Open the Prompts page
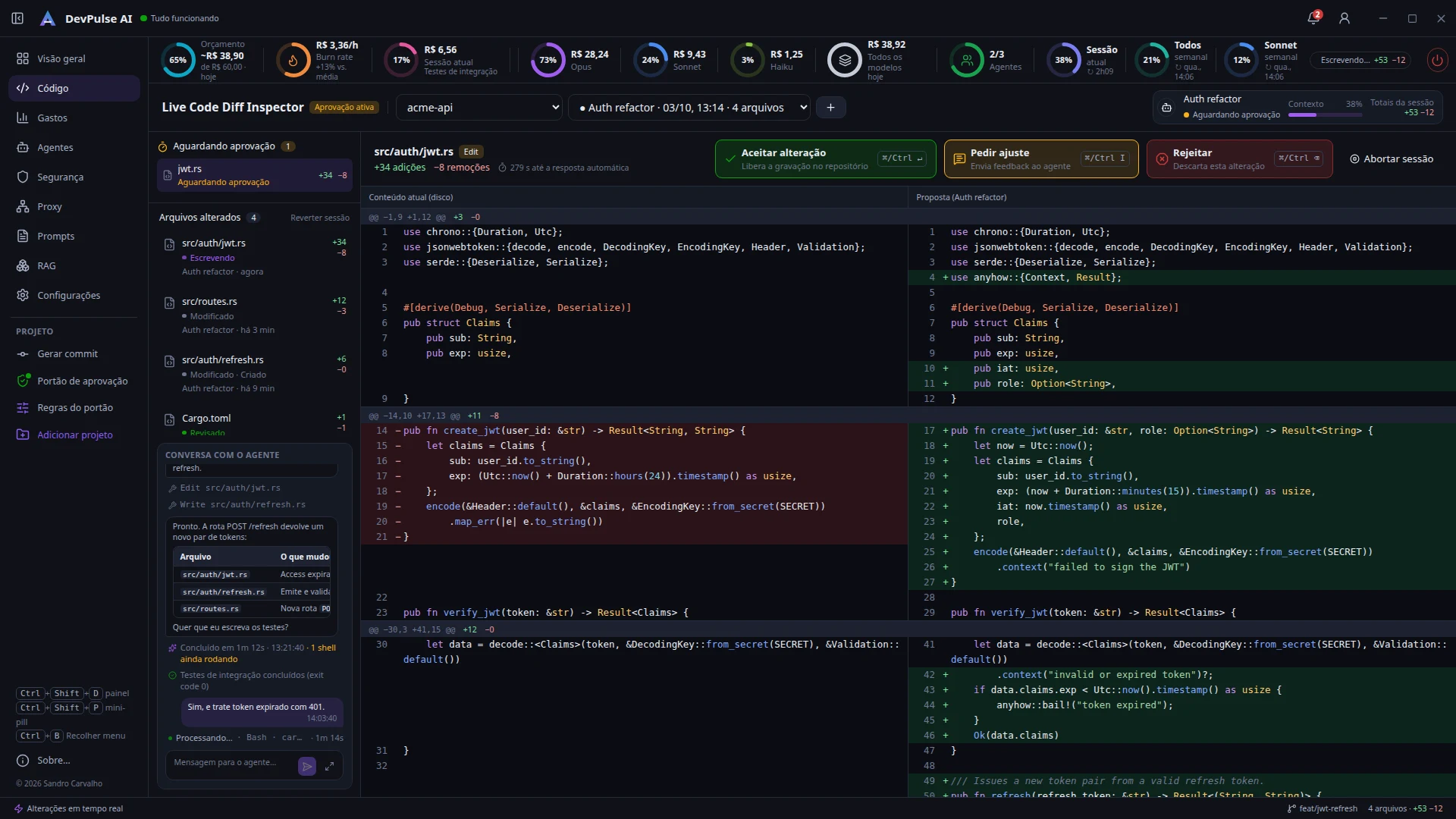1456x819 pixels. pyautogui.click(x=74, y=236)
